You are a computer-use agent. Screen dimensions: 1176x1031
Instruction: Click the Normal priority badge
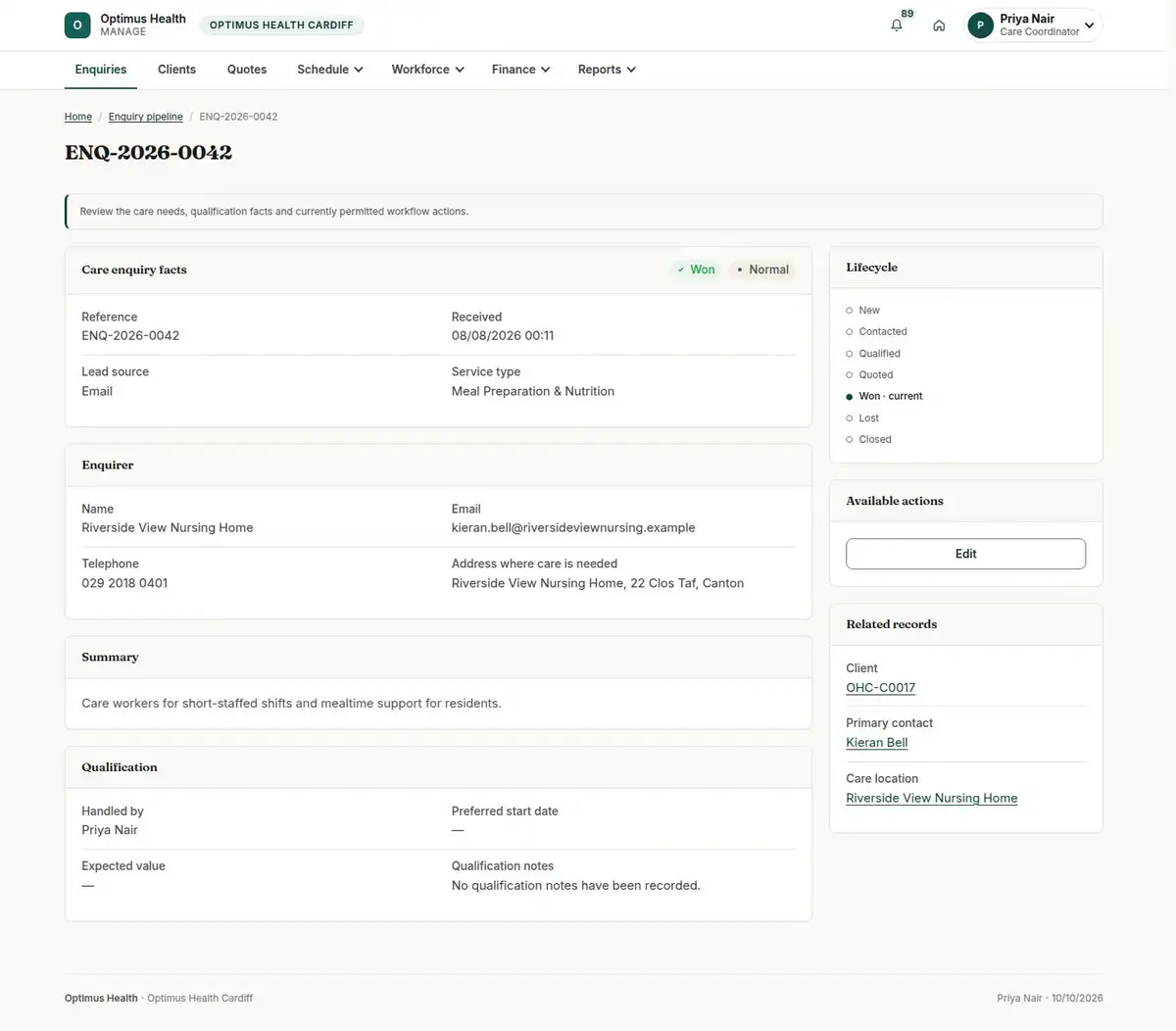tap(762, 270)
